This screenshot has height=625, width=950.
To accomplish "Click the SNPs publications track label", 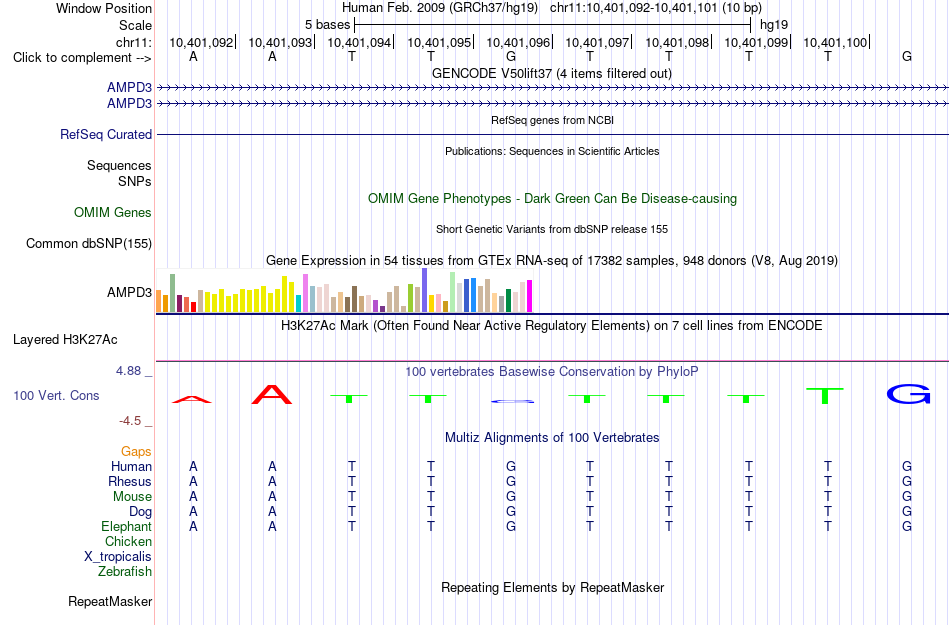I will click(x=135, y=181).
